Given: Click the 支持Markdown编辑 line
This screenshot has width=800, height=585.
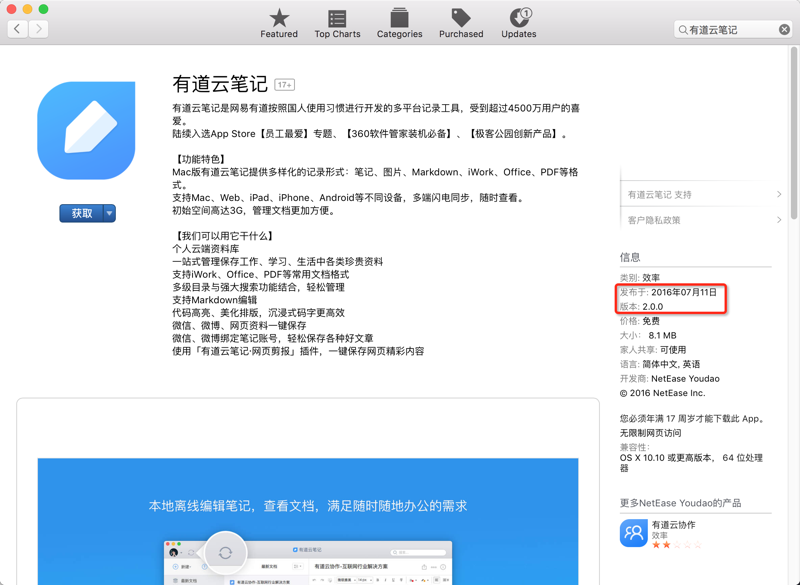Looking at the screenshot, I should click(215, 300).
